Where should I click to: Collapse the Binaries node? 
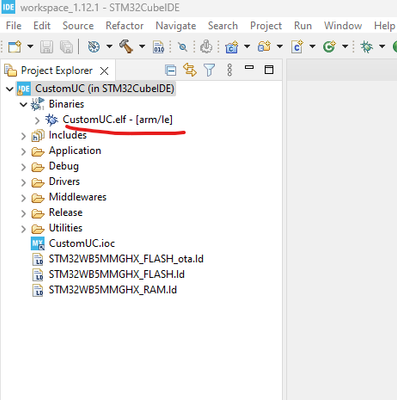[23, 105]
